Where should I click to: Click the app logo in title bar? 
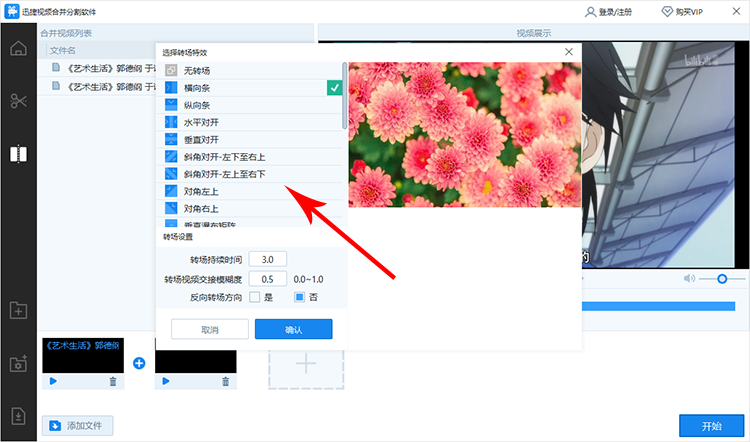tap(11, 11)
